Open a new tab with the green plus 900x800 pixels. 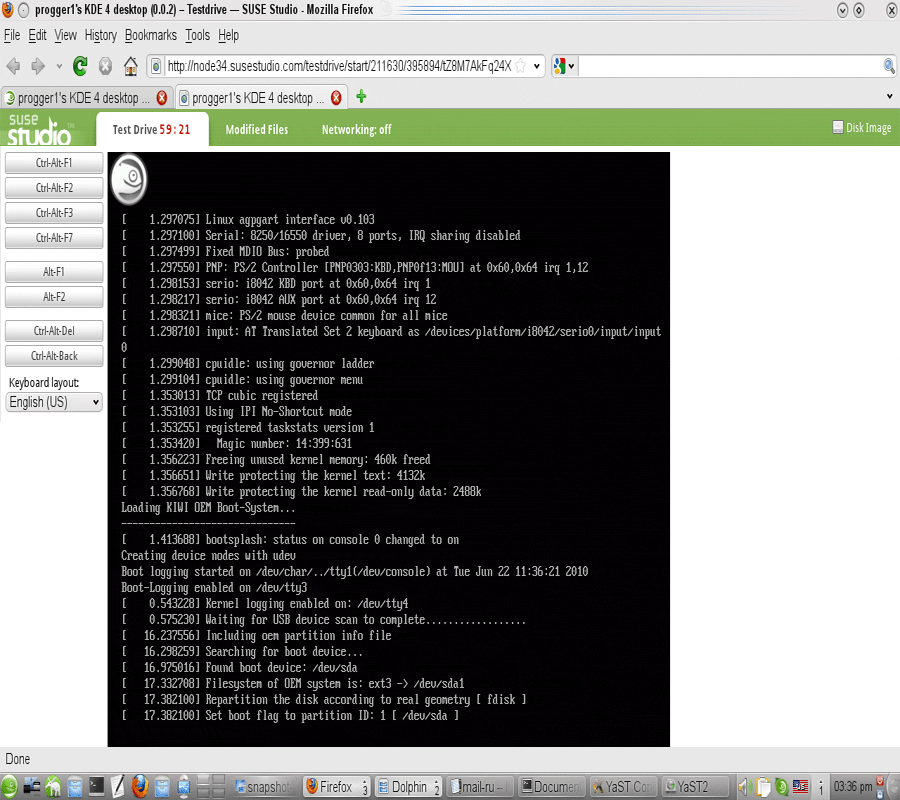(x=361, y=96)
